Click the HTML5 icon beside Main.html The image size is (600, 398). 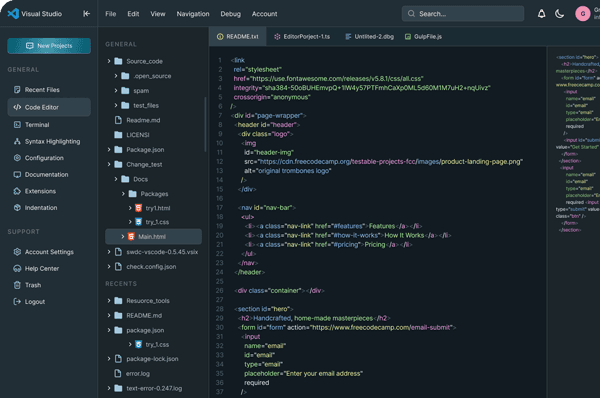tap(131, 237)
